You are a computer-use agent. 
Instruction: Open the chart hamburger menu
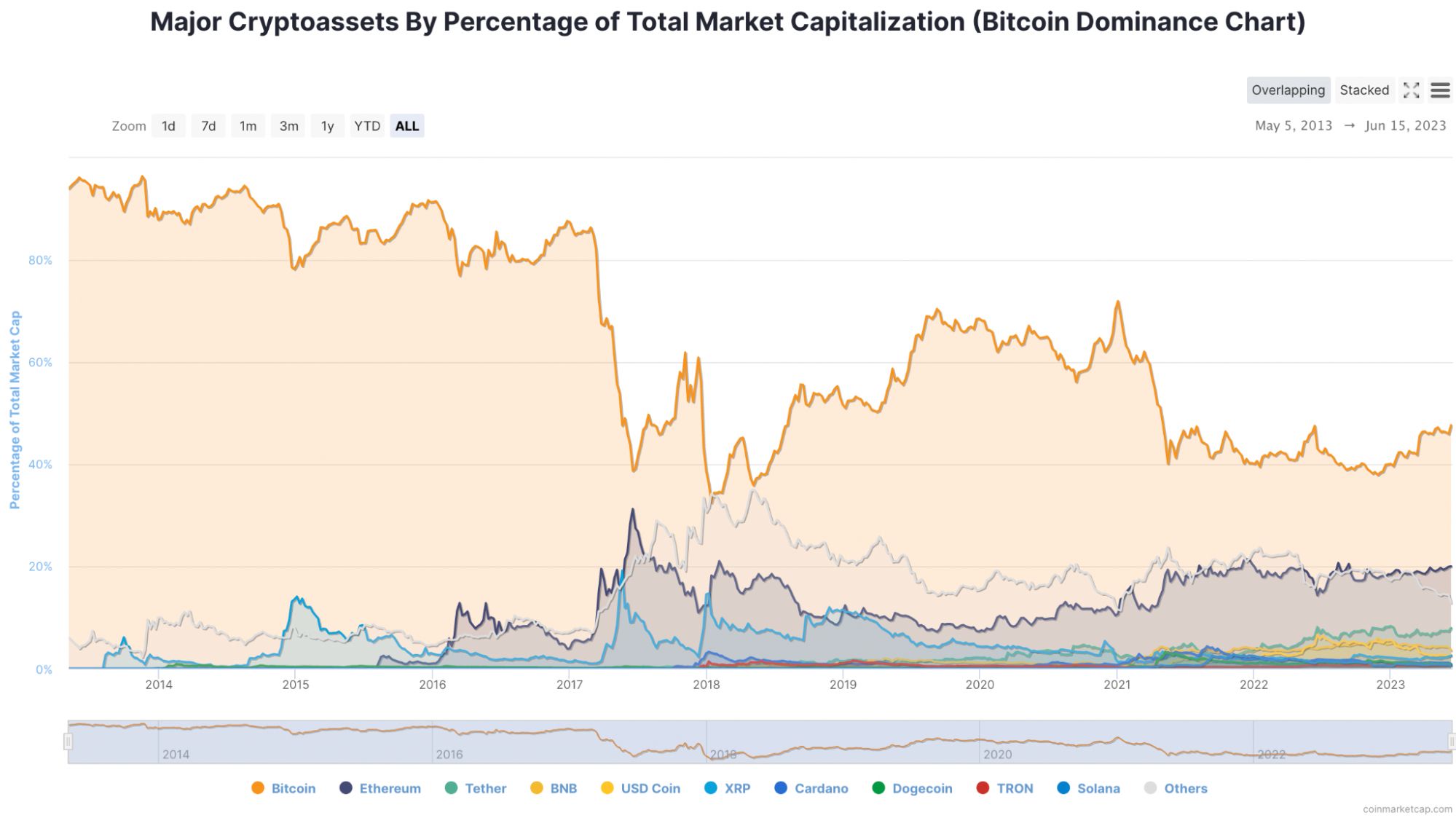[x=1440, y=90]
